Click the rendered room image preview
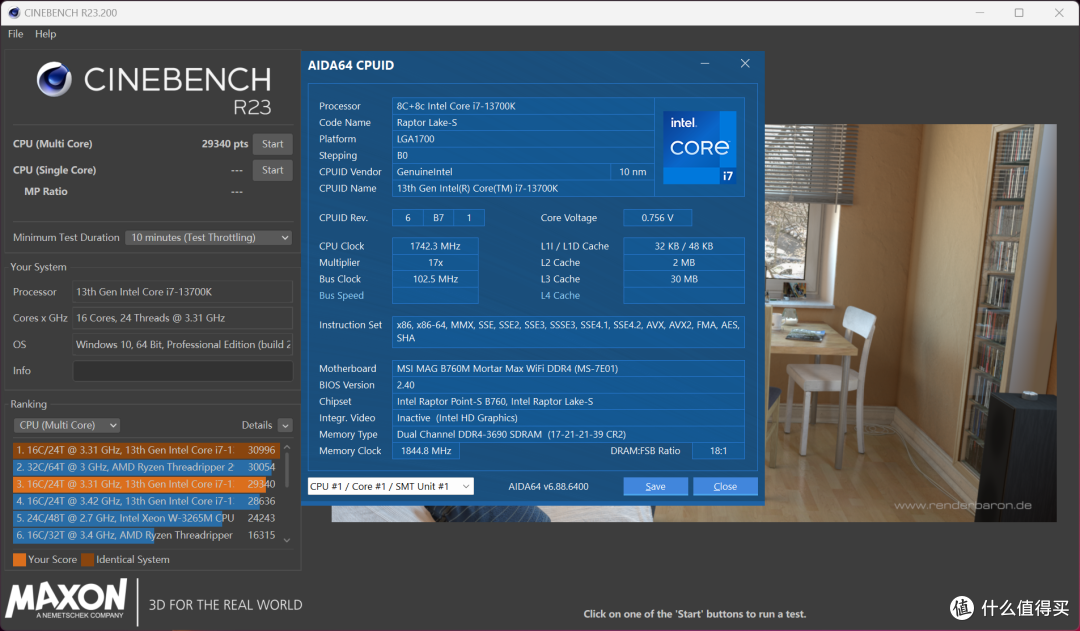The width and height of the screenshot is (1080, 631). click(x=909, y=322)
